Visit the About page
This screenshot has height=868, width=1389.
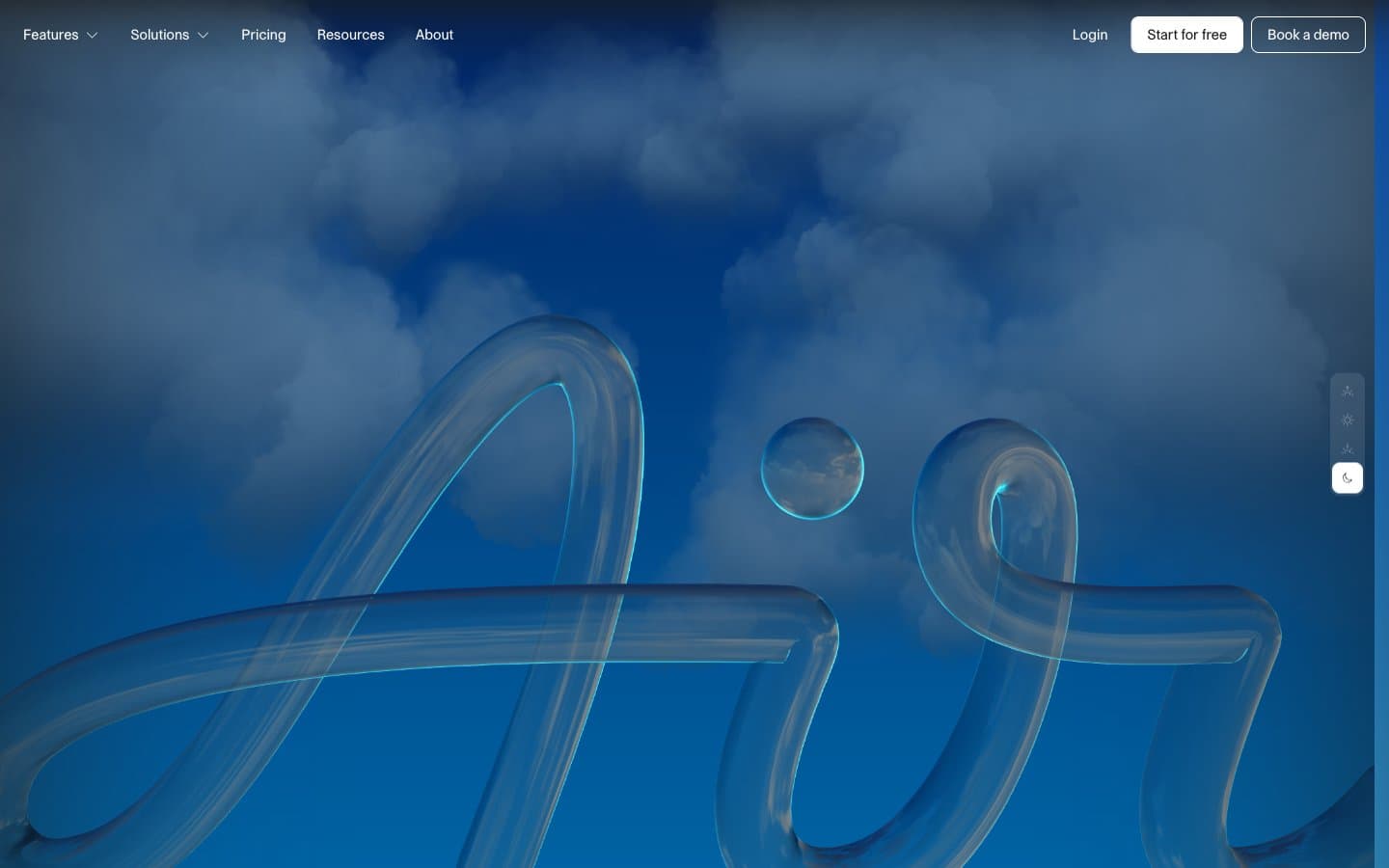[x=434, y=35]
